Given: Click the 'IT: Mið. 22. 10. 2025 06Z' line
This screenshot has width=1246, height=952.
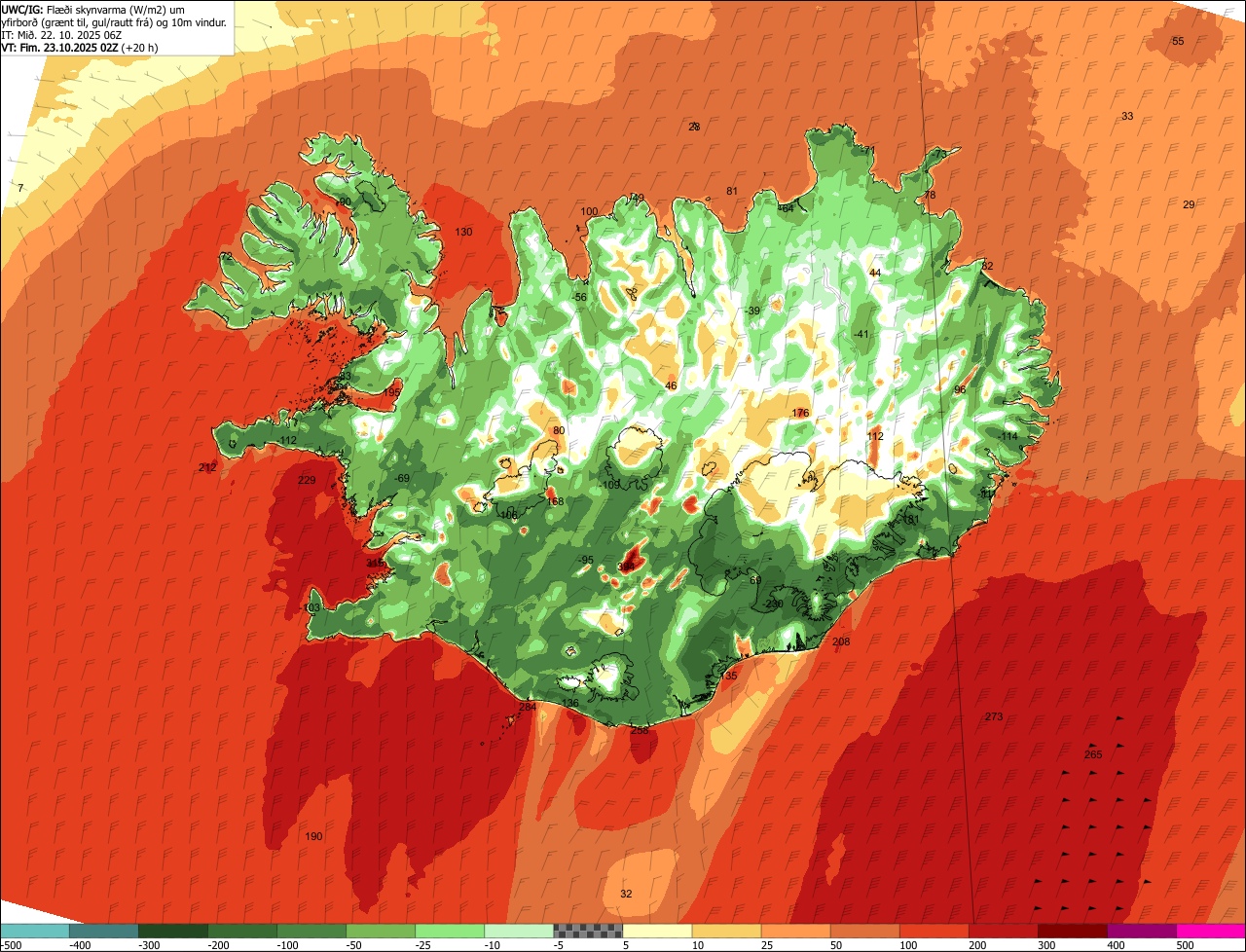Looking at the screenshot, I should [61, 35].
